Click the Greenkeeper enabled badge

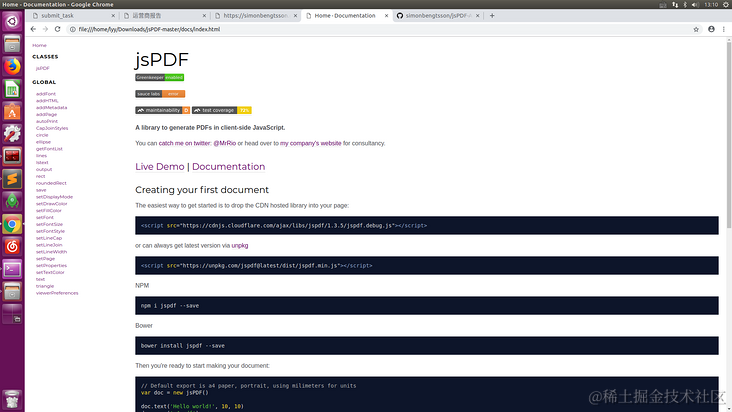click(x=160, y=77)
